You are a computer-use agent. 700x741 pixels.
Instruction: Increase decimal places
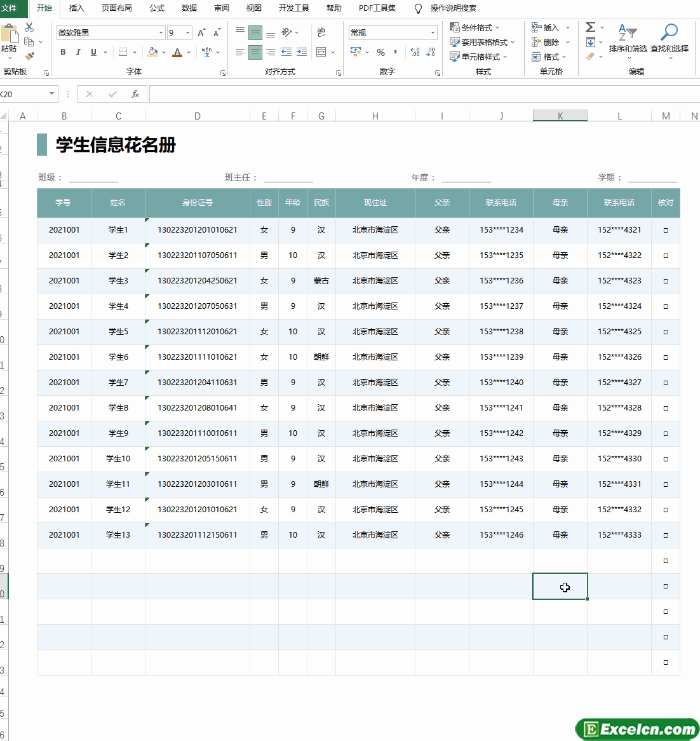coord(415,52)
